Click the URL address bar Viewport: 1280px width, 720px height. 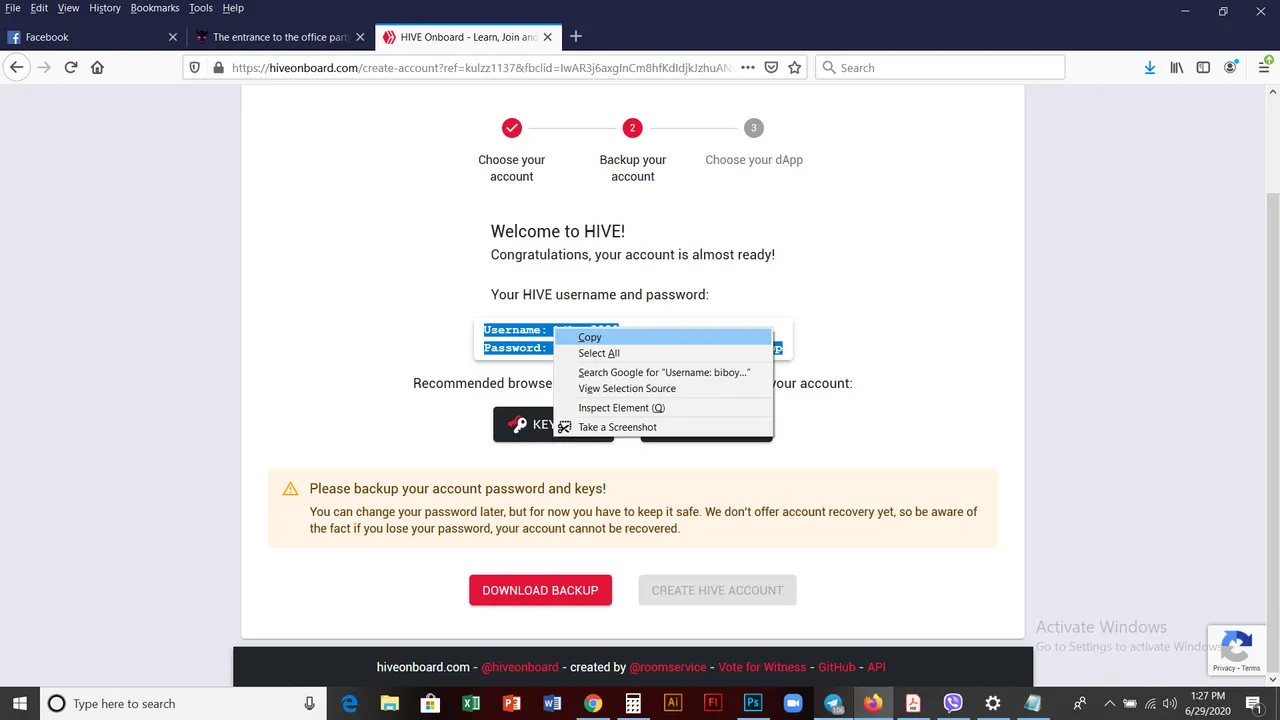pos(480,67)
